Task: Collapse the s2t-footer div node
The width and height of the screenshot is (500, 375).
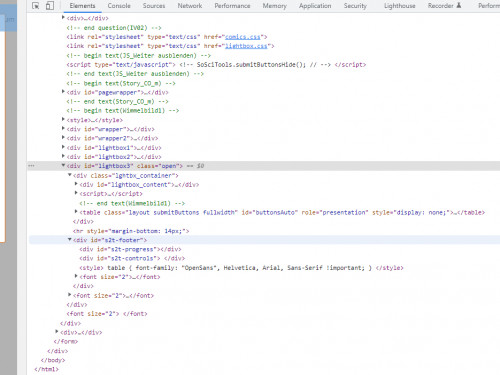Action: coord(70,239)
